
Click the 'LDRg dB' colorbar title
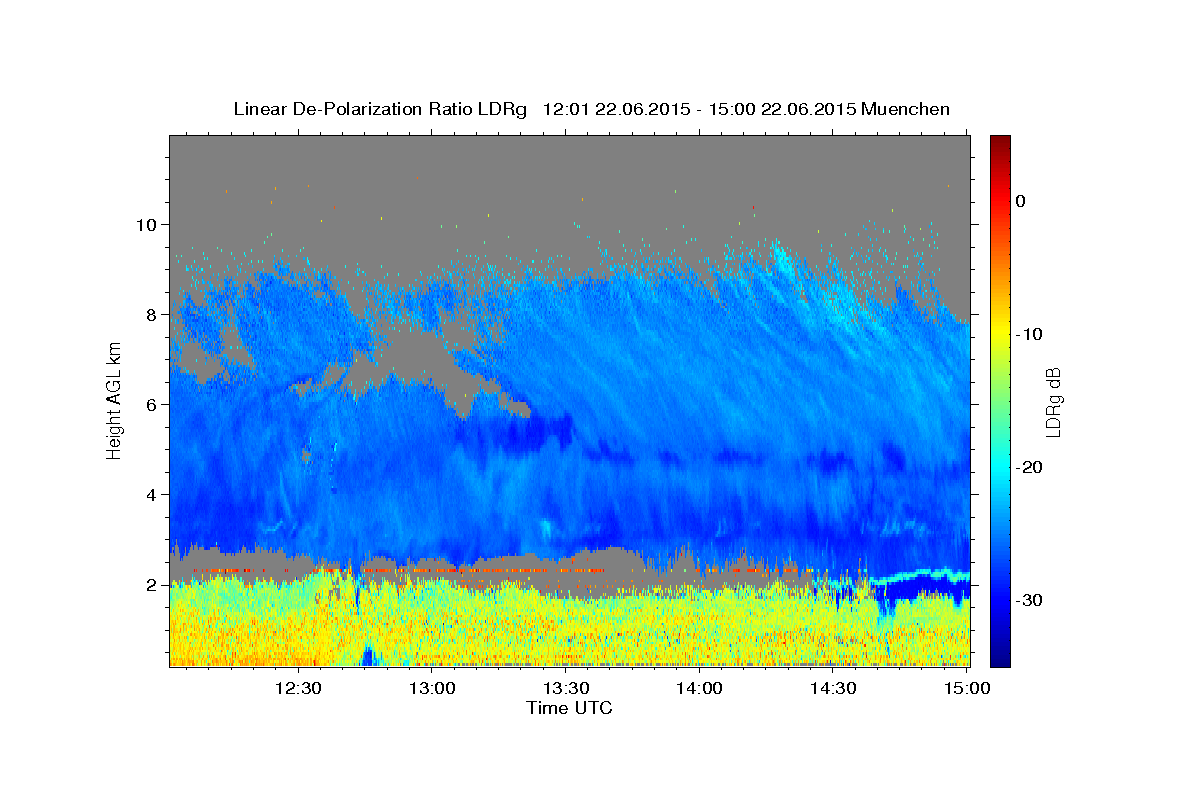1053,402
